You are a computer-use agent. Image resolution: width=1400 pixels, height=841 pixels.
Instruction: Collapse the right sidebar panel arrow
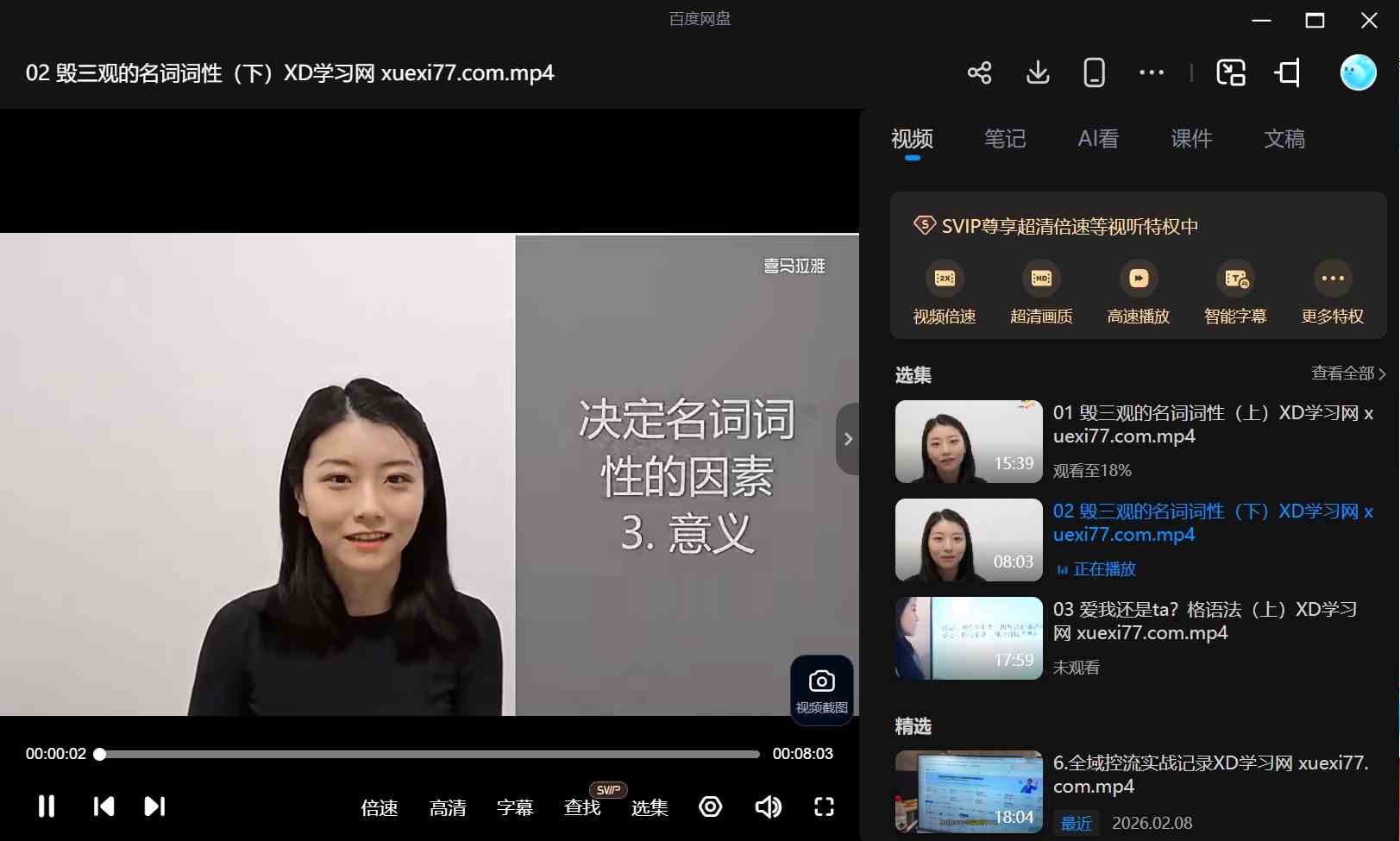[x=848, y=439]
